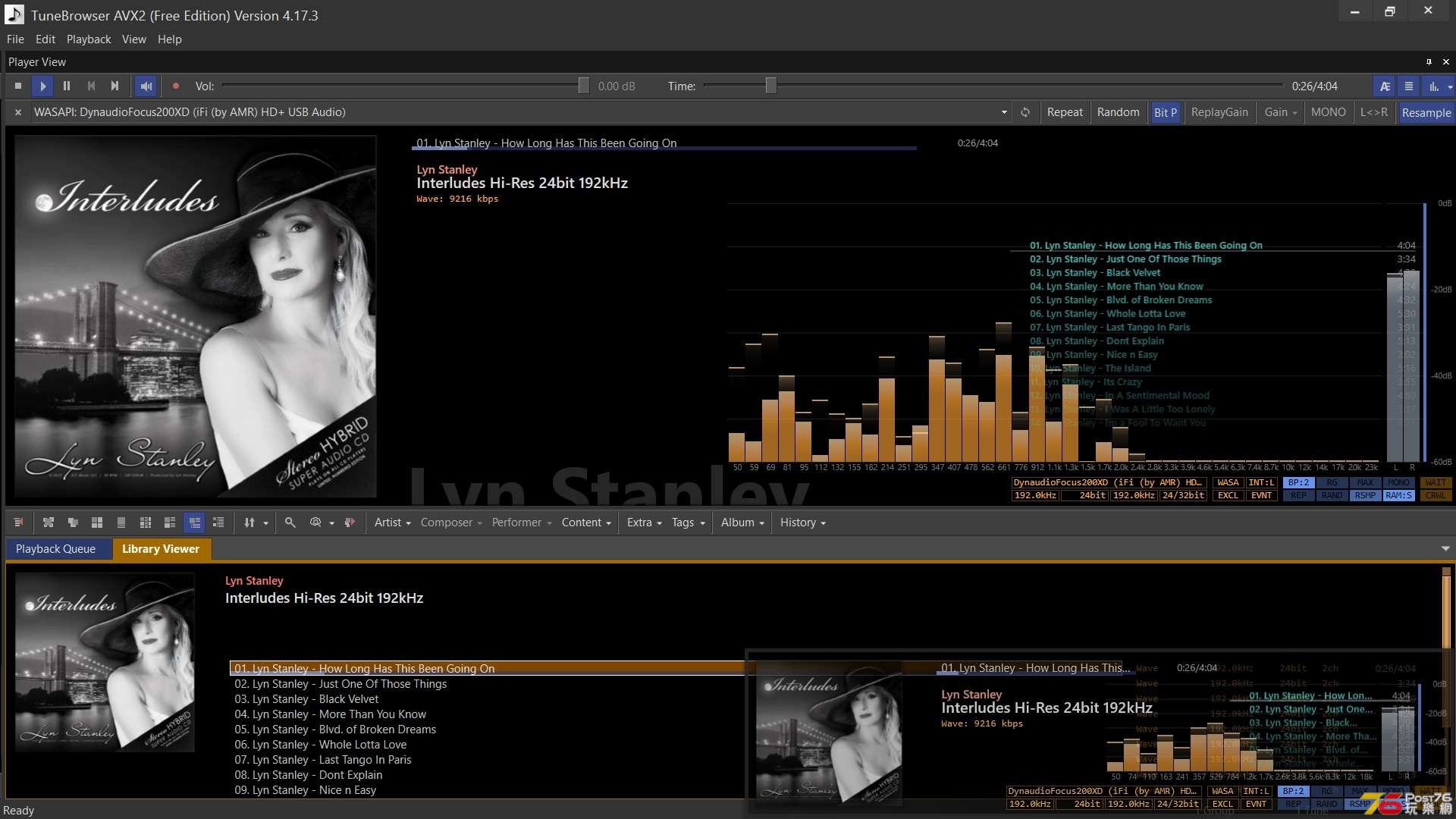
Task: Open the History dropdown
Action: coord(802,522)
